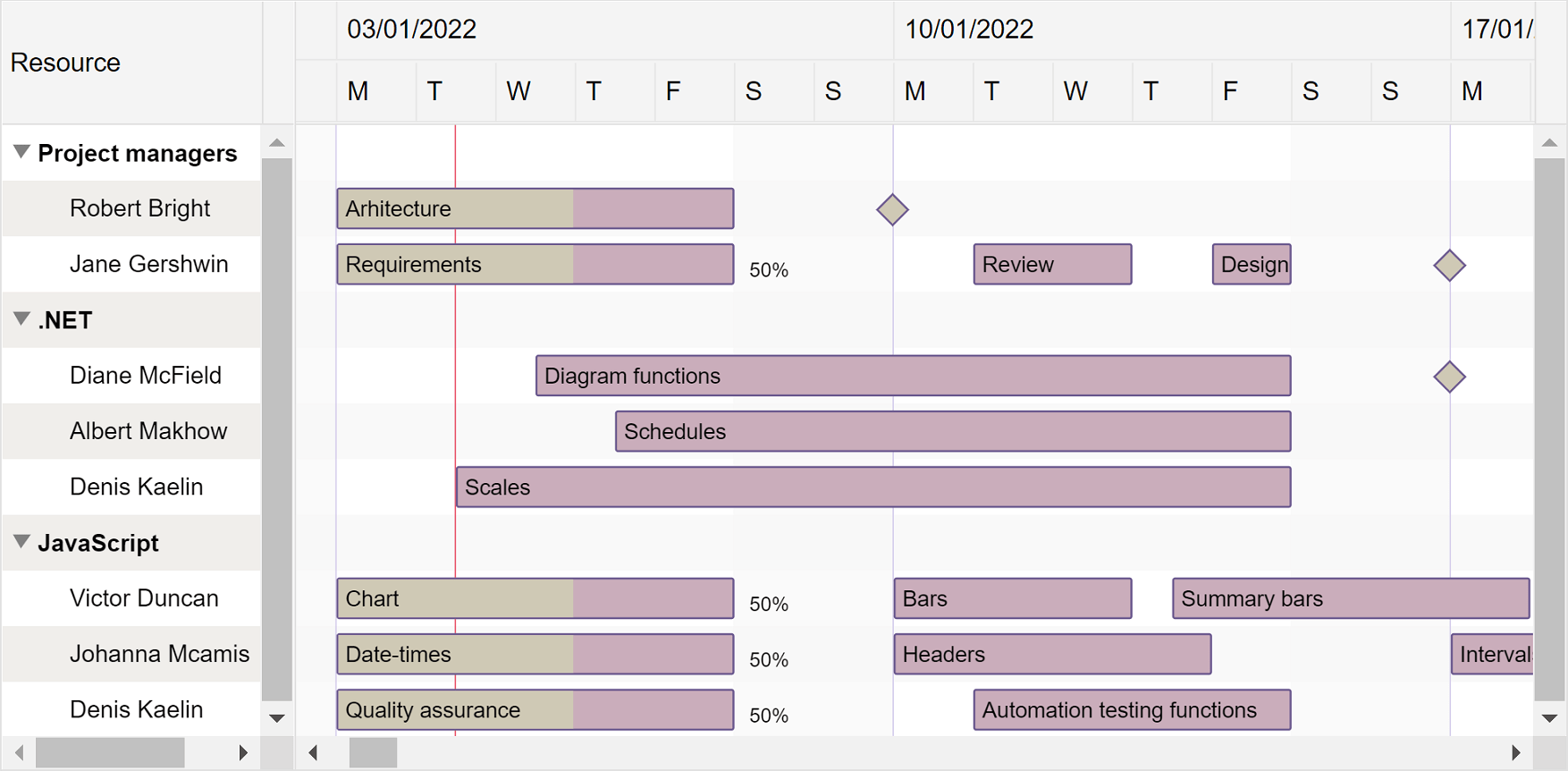Select the Design task bar

click(1251, 264)
